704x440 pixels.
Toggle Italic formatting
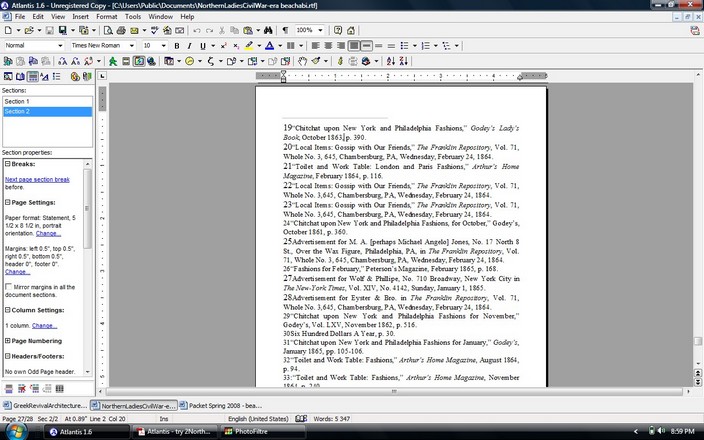tap(189, 46)
